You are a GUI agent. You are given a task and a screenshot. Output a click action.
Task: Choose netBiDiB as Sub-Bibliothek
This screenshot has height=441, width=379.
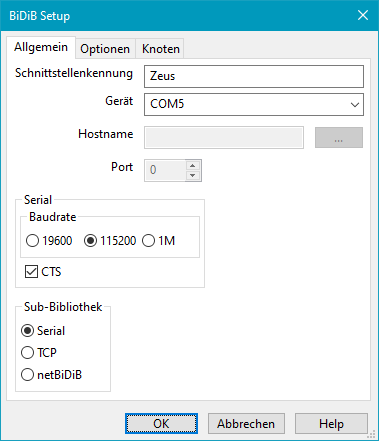tap(51, 375)
